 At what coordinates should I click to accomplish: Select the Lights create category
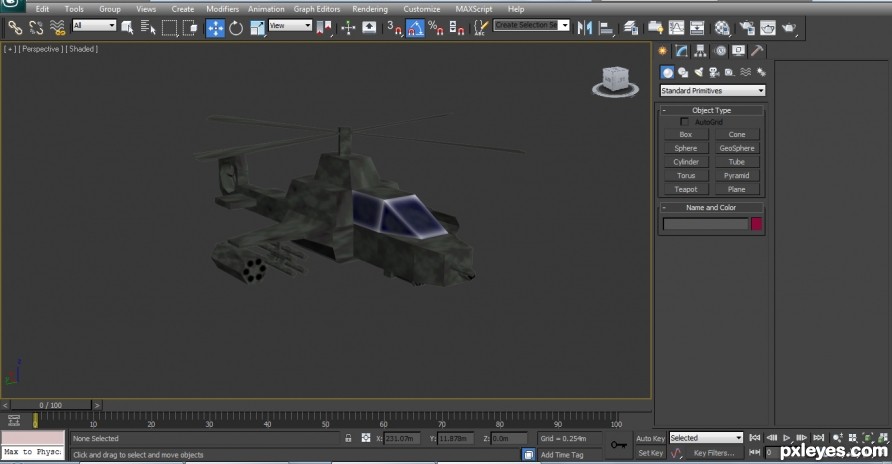click(699, 72)
